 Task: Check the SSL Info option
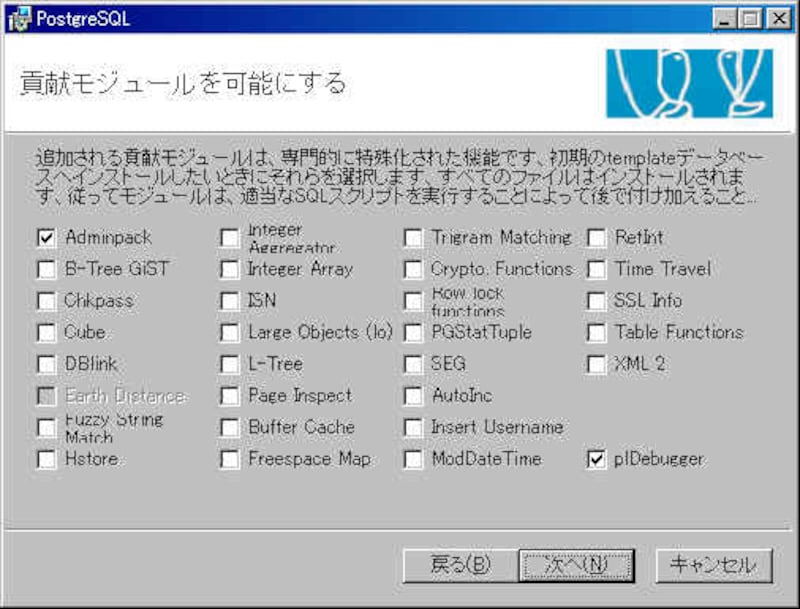click(596, 301)
